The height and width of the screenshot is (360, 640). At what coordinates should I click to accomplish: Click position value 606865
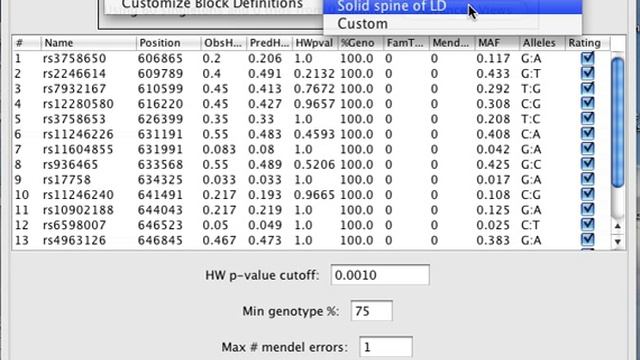160,58
